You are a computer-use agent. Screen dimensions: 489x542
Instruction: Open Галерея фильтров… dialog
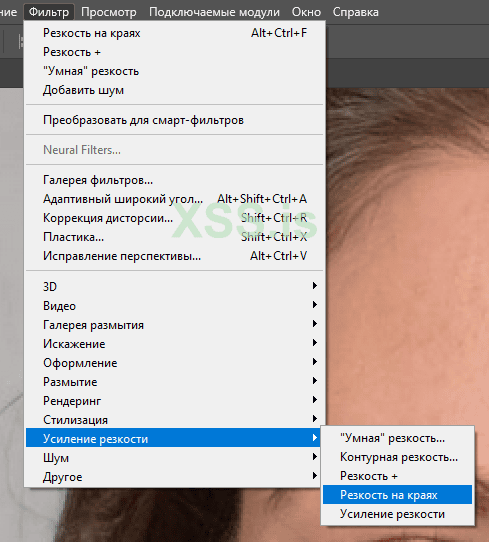[x=175, y=180]
